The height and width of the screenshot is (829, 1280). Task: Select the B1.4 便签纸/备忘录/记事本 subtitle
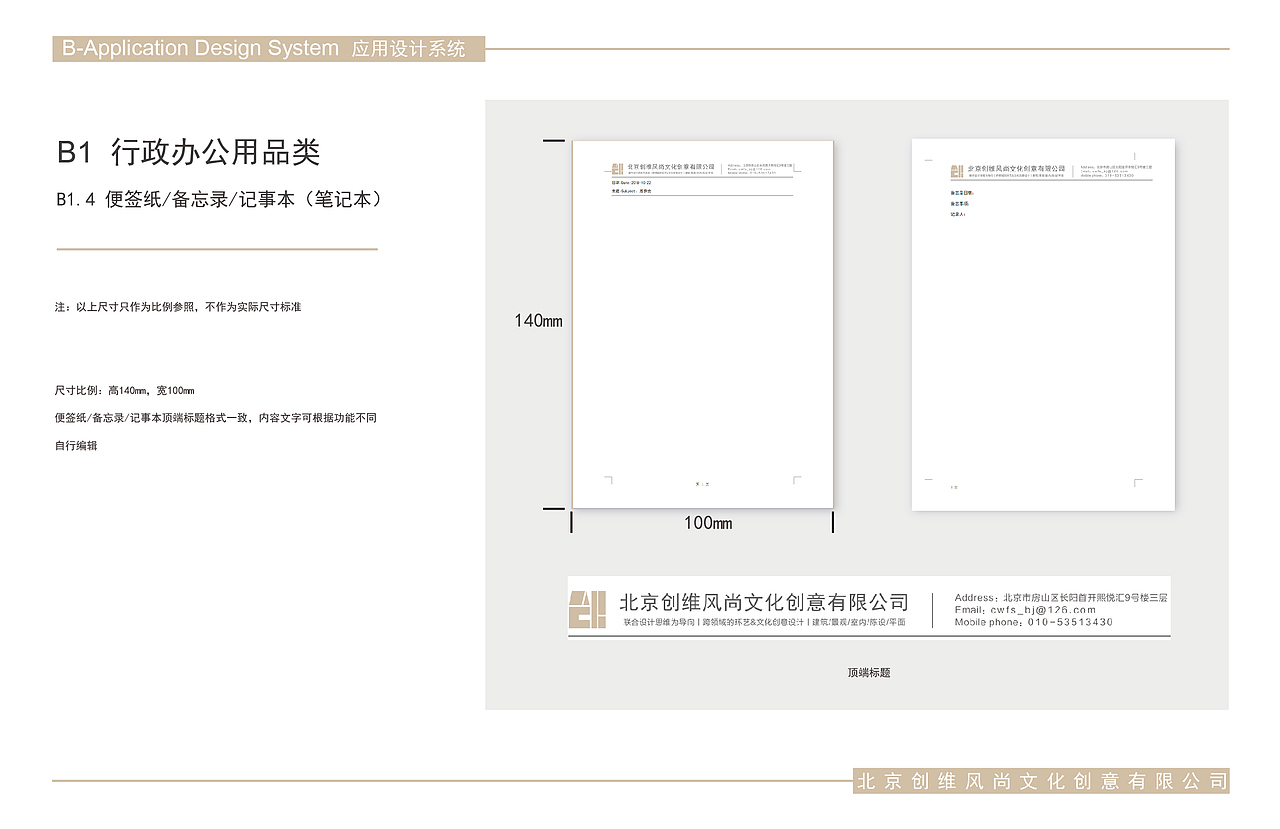click(218, 199)
